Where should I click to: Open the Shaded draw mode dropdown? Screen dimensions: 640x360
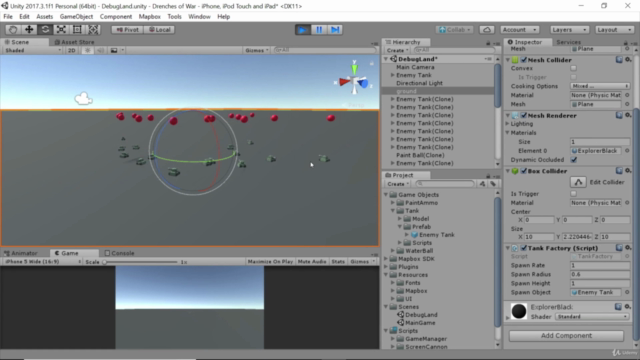click(33, 50)
